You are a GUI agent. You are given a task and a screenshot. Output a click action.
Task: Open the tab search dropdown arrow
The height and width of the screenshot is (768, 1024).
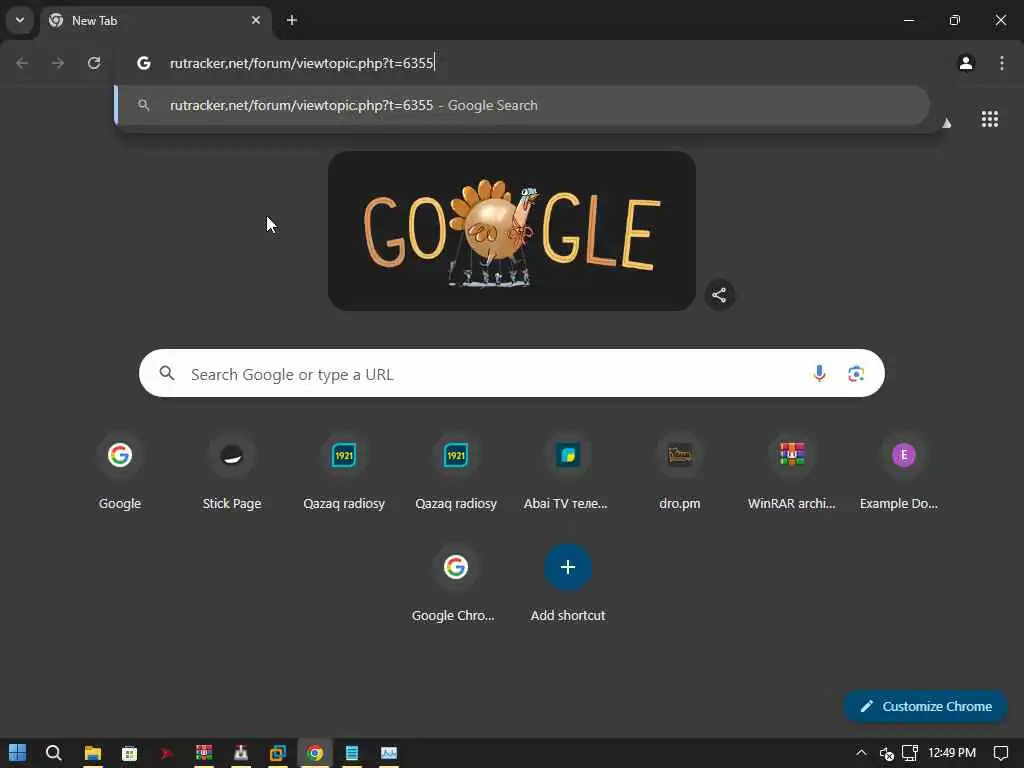[x=20, y=20]
